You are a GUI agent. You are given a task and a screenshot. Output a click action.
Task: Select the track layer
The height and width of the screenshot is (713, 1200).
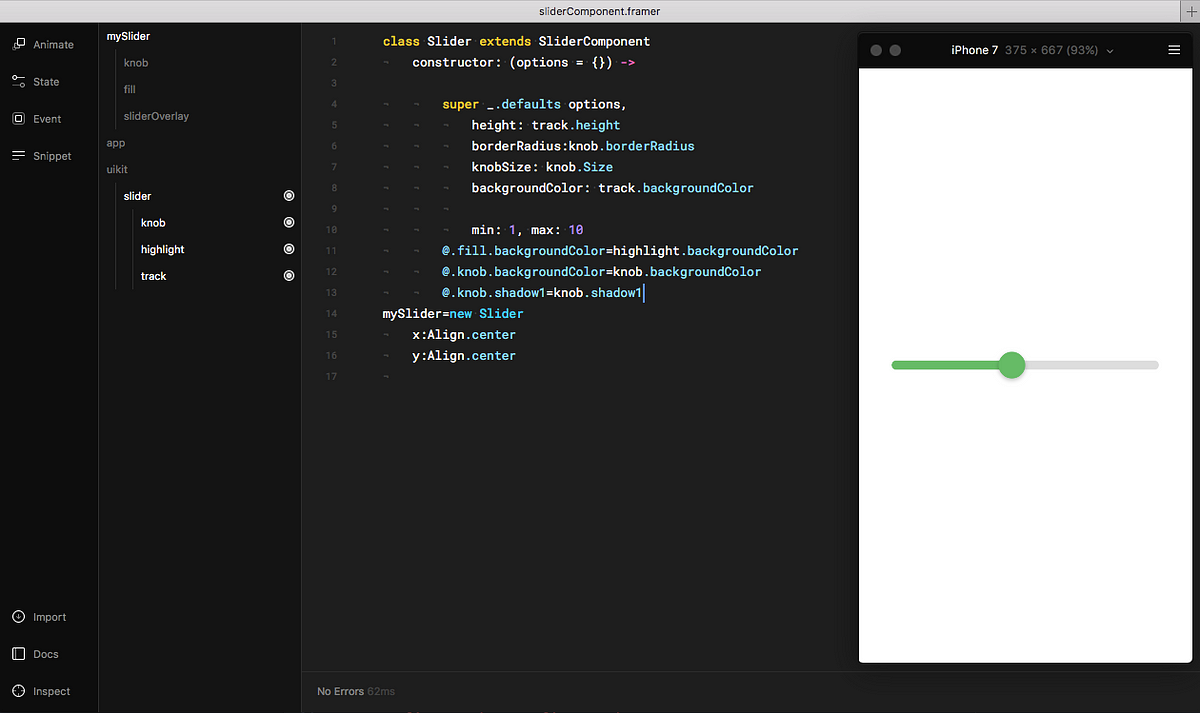(x=153, y=276)
